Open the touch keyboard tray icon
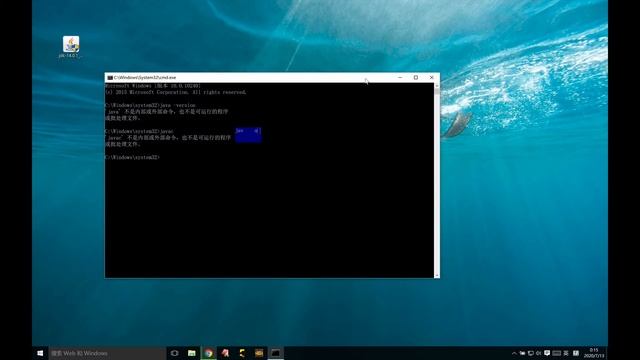This screenshot has width=640, height=360. [x=556, y=353]
